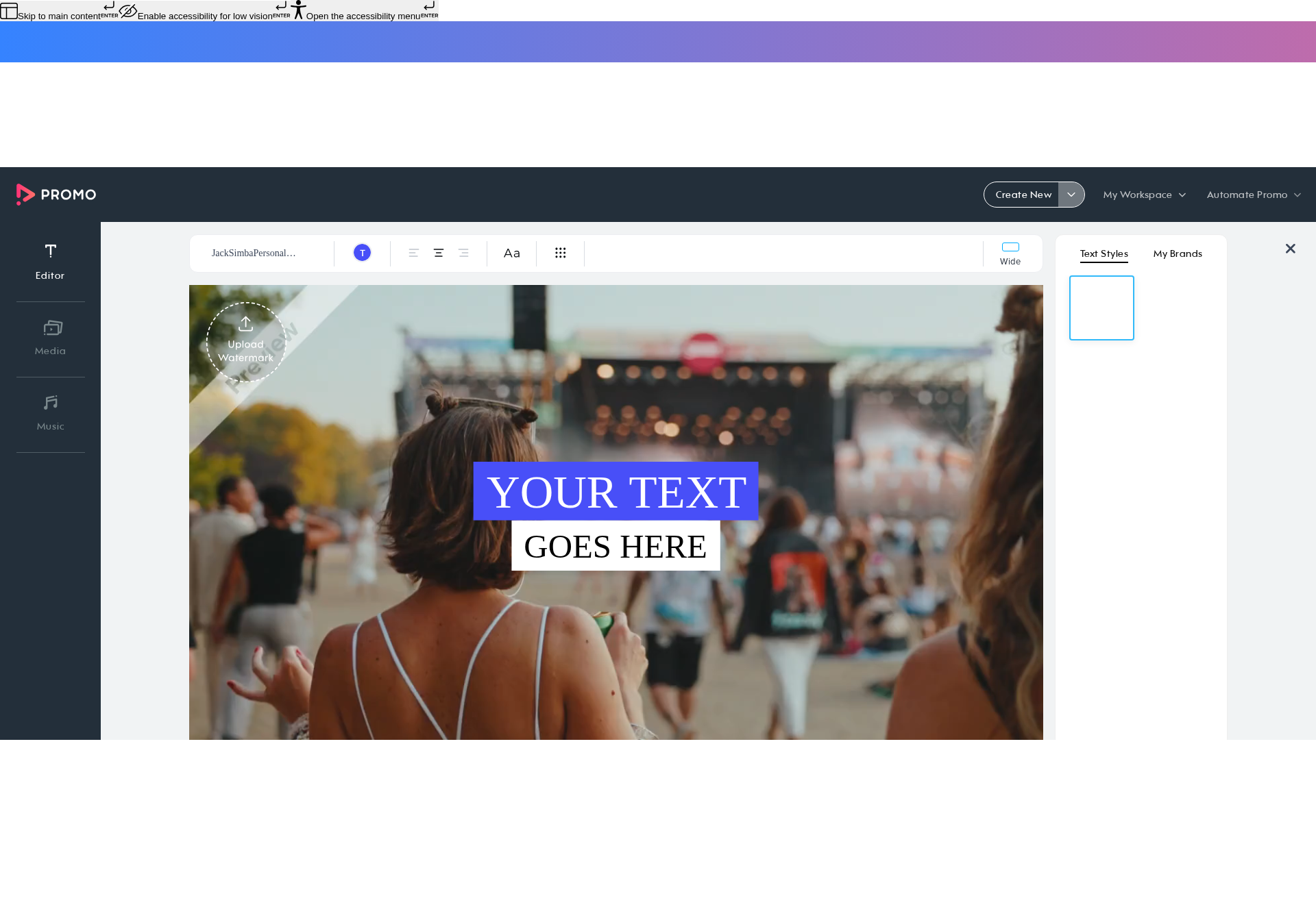Click the Upload Watermark circle
Screen dimensions: 1316x907
click(246, 342)
